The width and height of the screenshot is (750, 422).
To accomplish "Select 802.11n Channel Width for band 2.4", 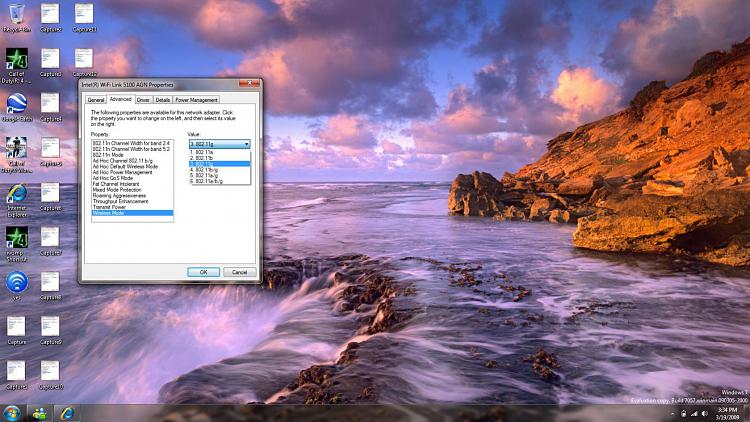I will [132, 143].
